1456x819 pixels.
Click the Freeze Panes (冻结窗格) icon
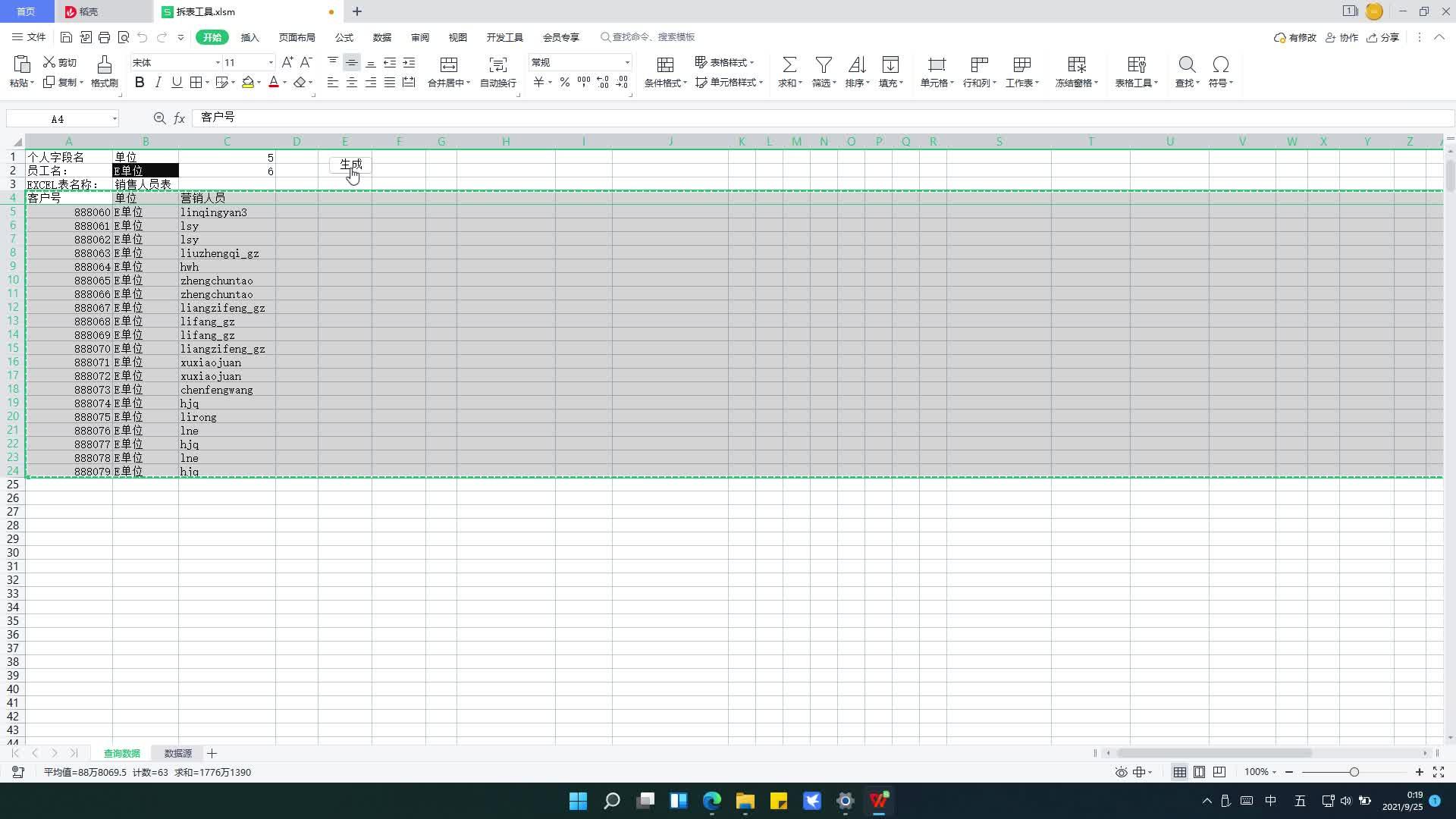tap(1076, 64)
